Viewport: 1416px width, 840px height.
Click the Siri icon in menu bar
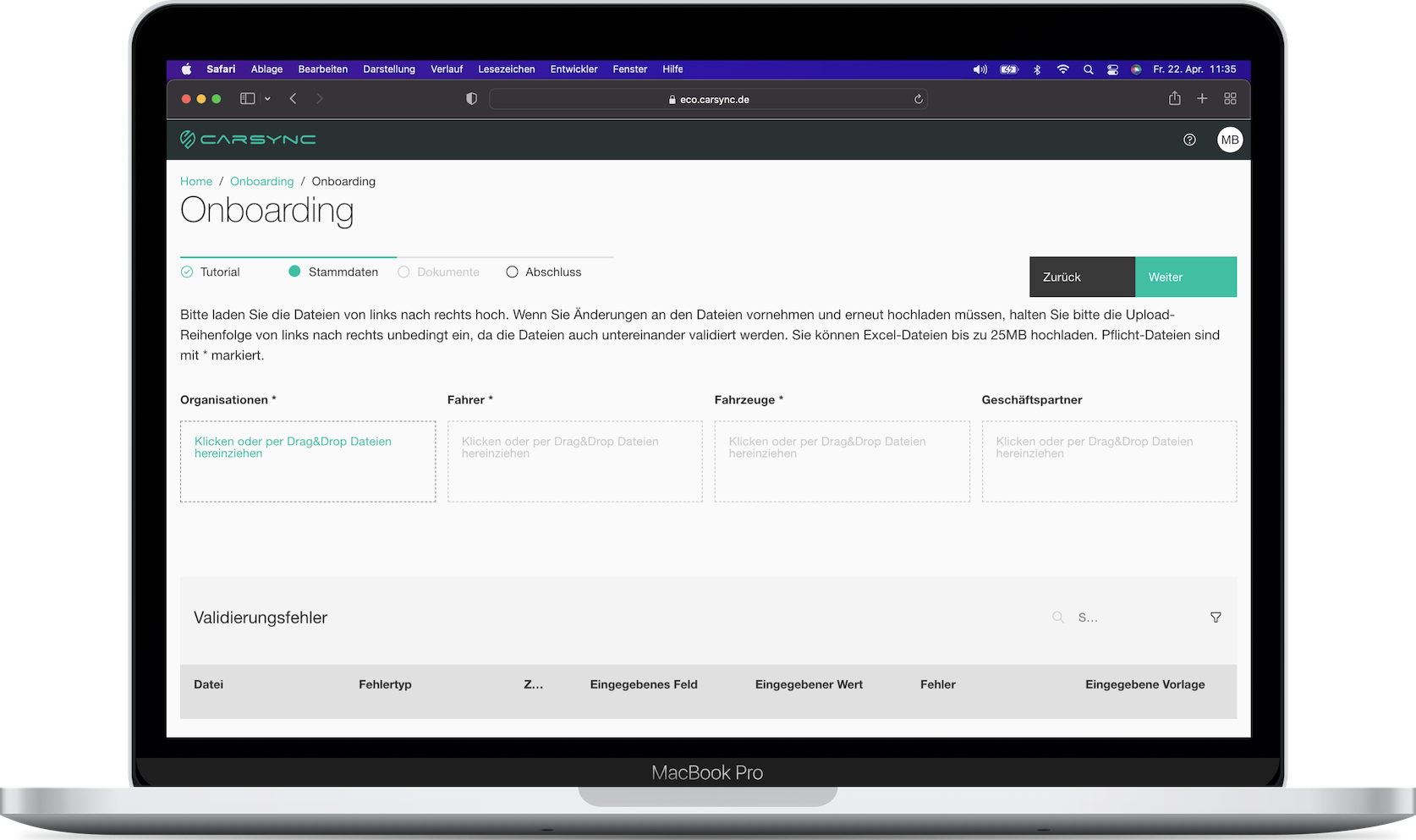coord(1136,69)
